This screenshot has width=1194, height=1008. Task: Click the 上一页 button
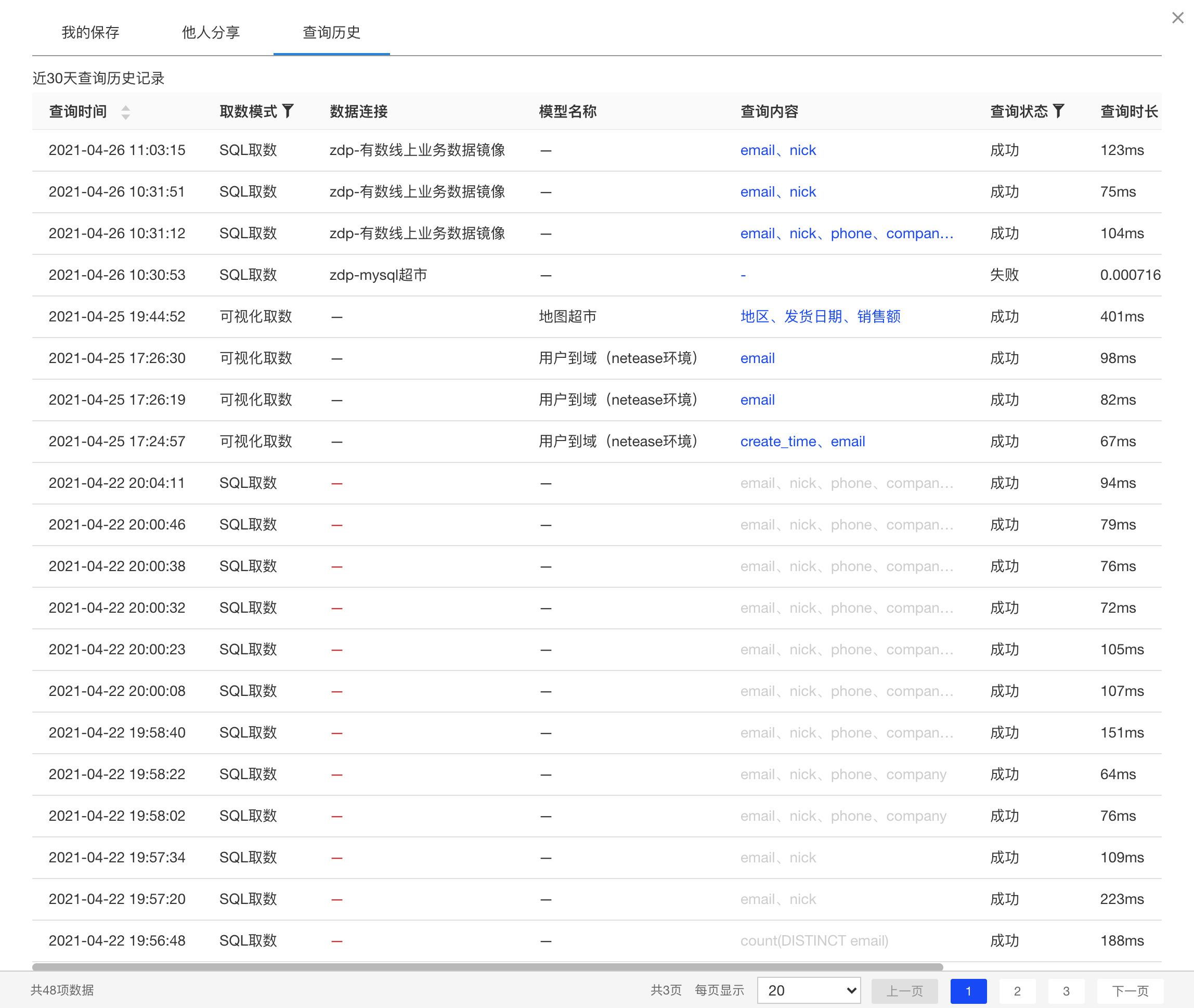(904, 991)
